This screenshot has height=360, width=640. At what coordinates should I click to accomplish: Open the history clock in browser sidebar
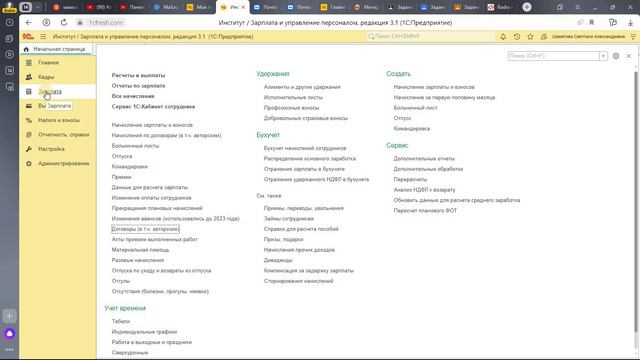point(9,22)
